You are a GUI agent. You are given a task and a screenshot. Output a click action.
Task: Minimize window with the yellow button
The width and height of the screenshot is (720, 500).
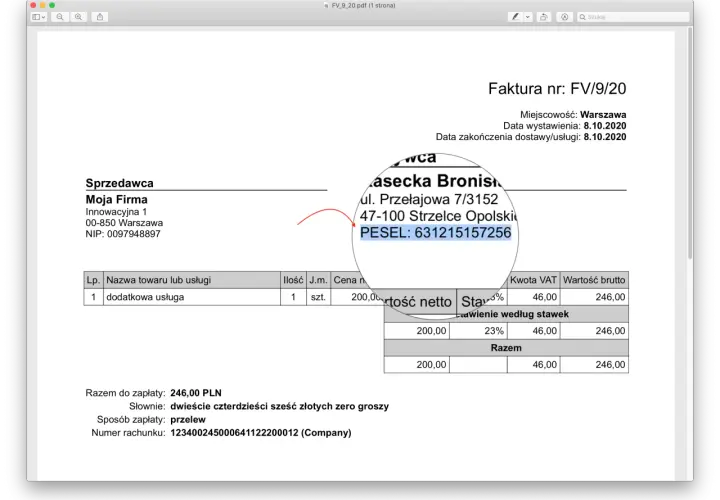[x=43, y=5]
